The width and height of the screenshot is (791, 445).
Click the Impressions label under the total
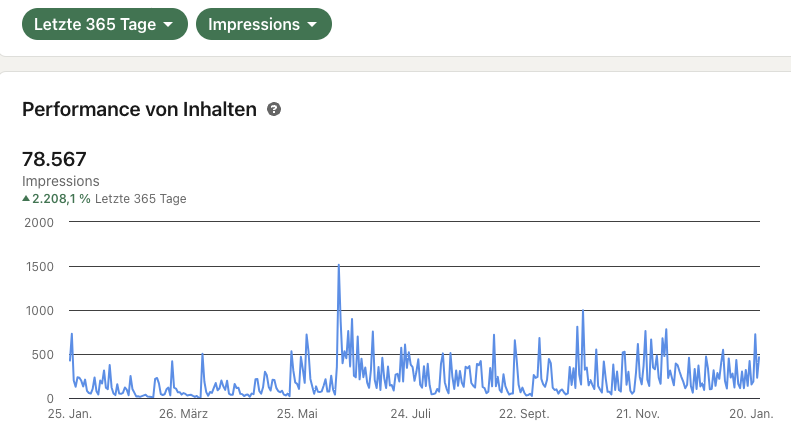(x=61, y=181)
